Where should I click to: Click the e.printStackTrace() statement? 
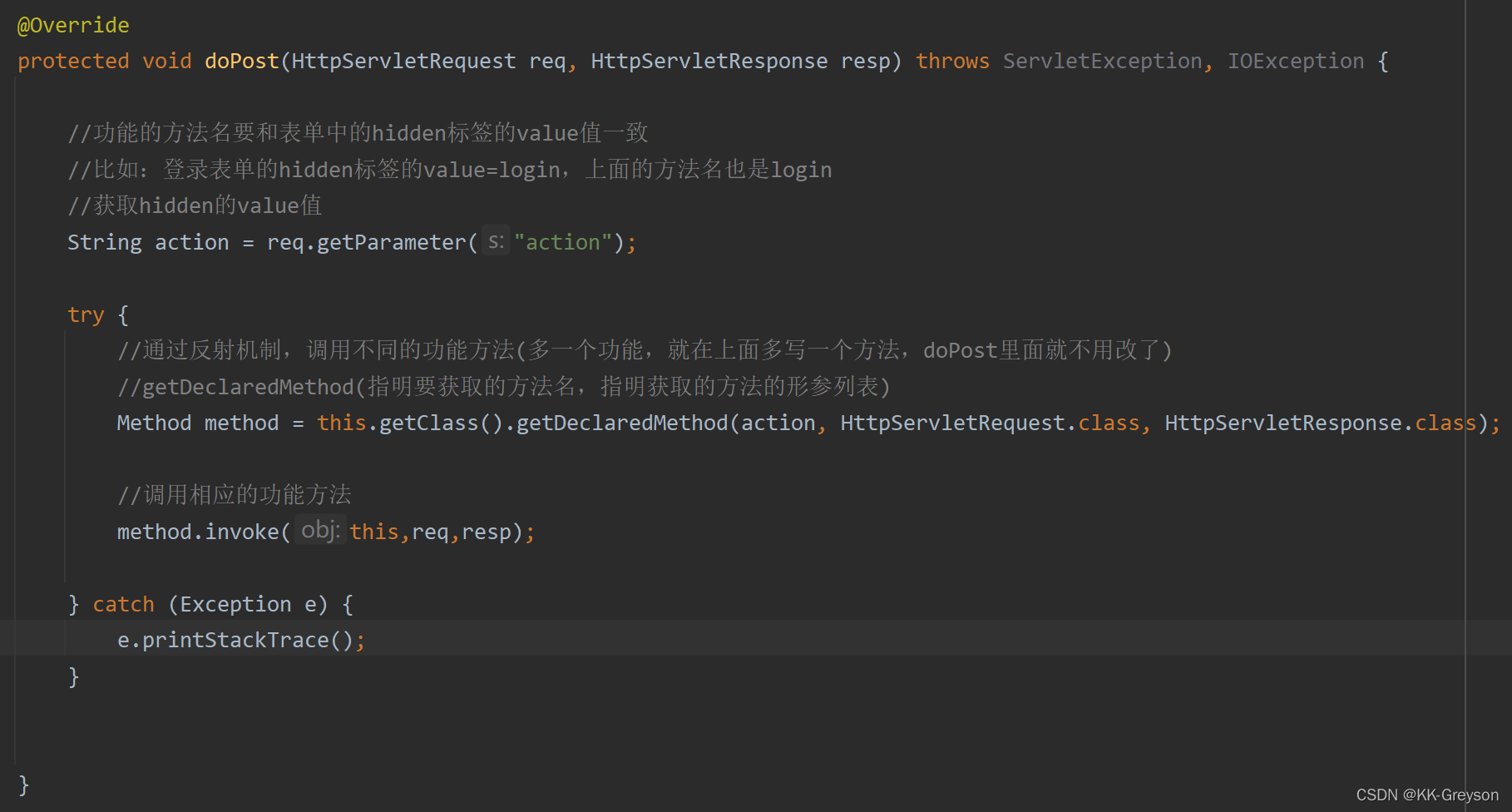point(241,641)
